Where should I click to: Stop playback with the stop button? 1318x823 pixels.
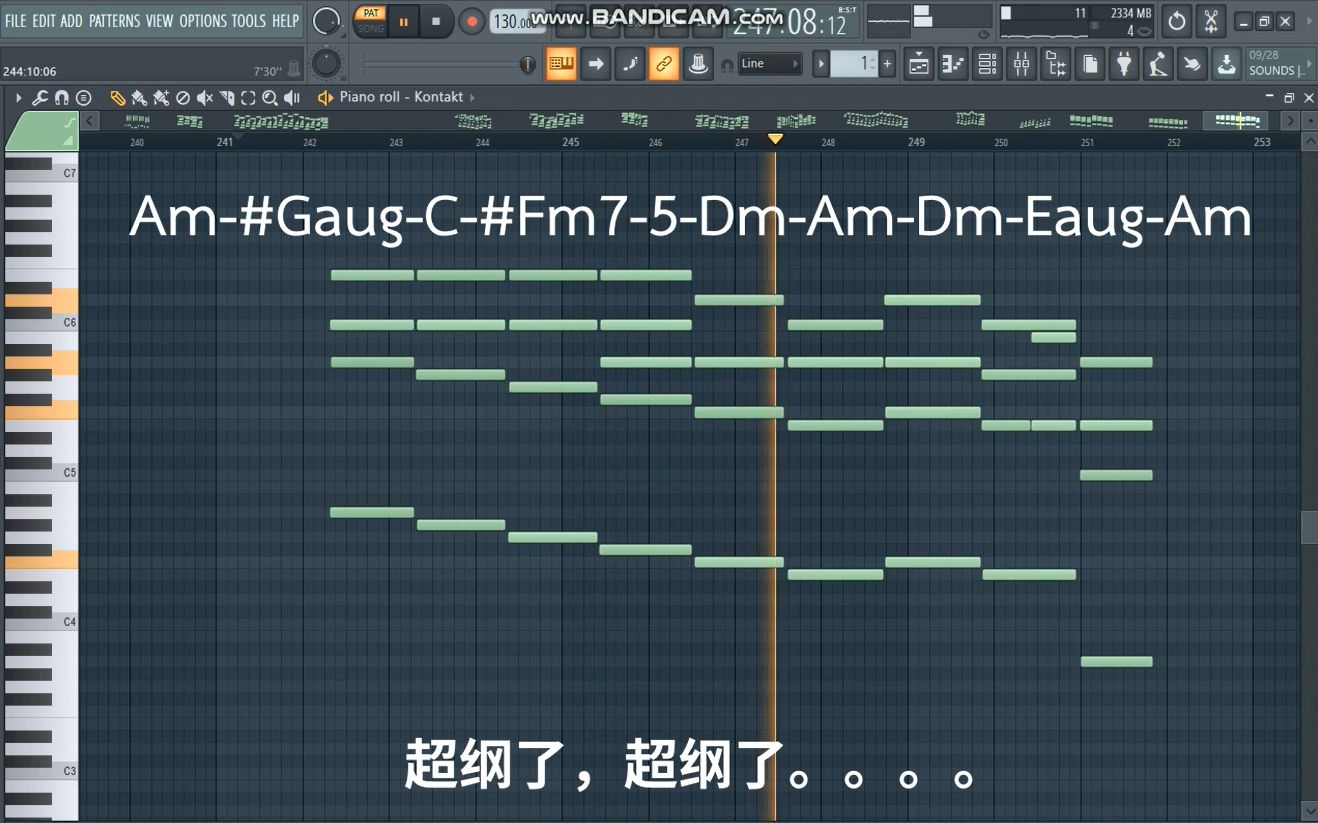(x=436, y=20)
